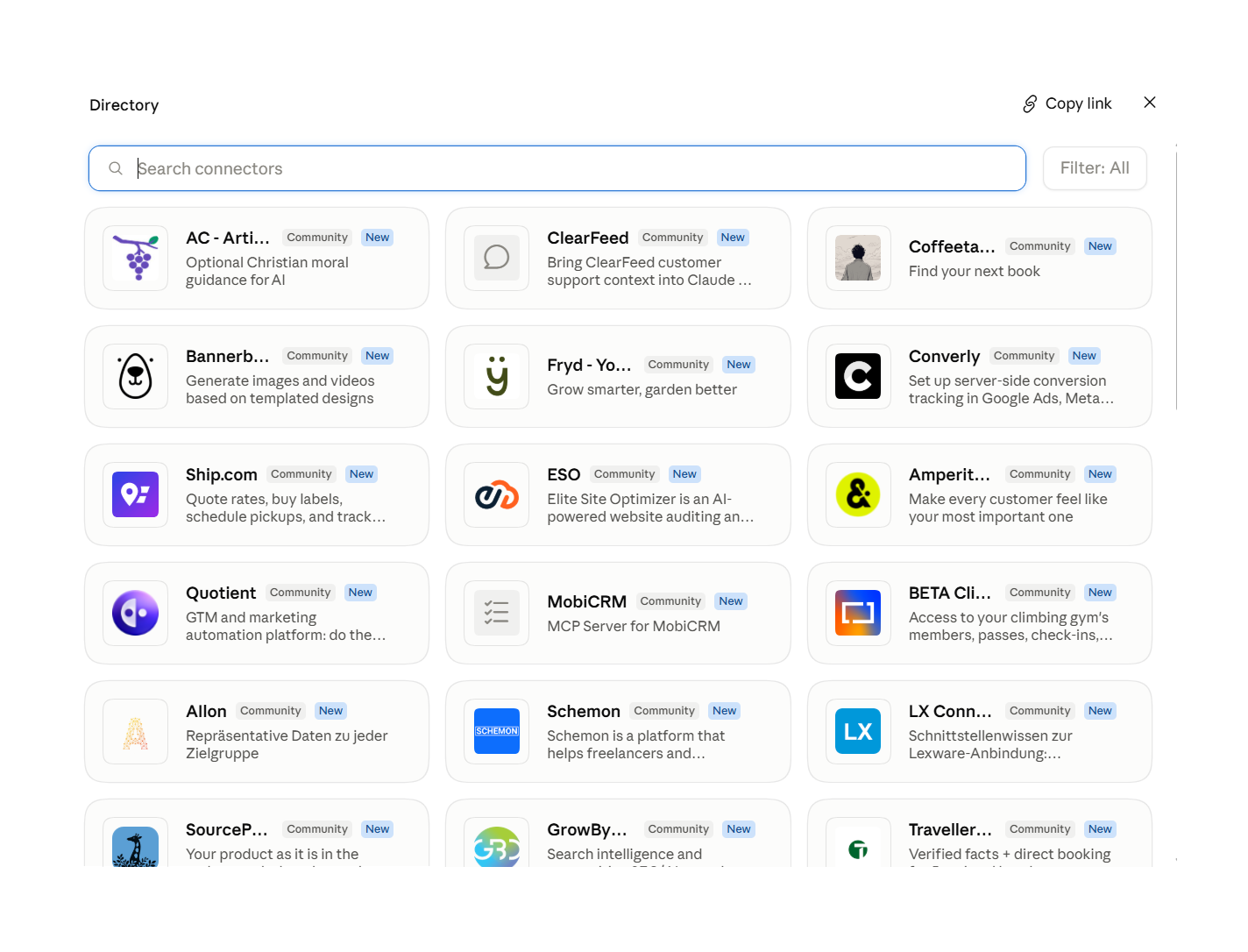Screen dimensions: 1248x952
Task: Open the Ship.com purple location logo
Action: (x=136, y=494)
